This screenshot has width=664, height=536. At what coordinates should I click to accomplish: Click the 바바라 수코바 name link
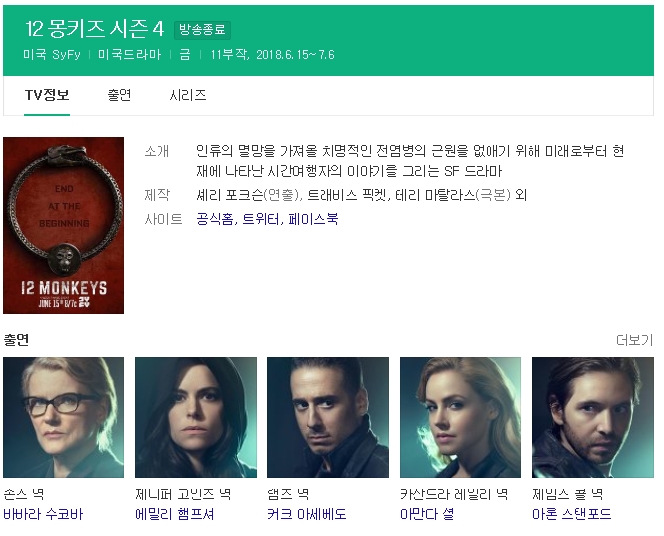[43, 514]
